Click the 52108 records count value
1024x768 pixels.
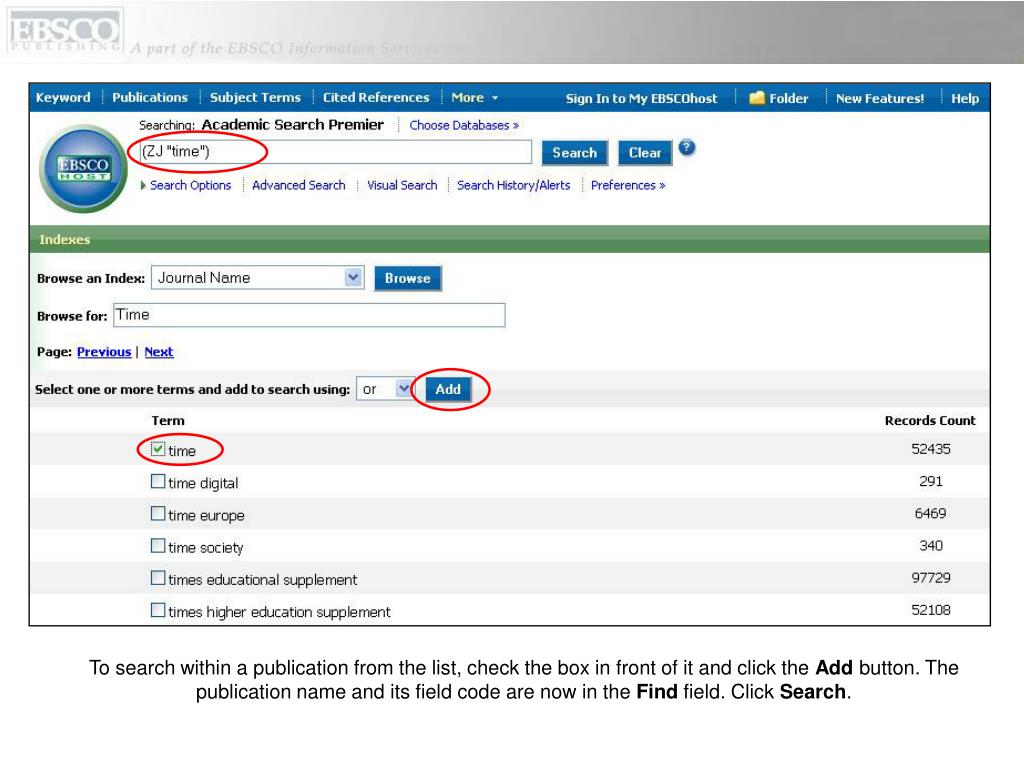[931, 610]
